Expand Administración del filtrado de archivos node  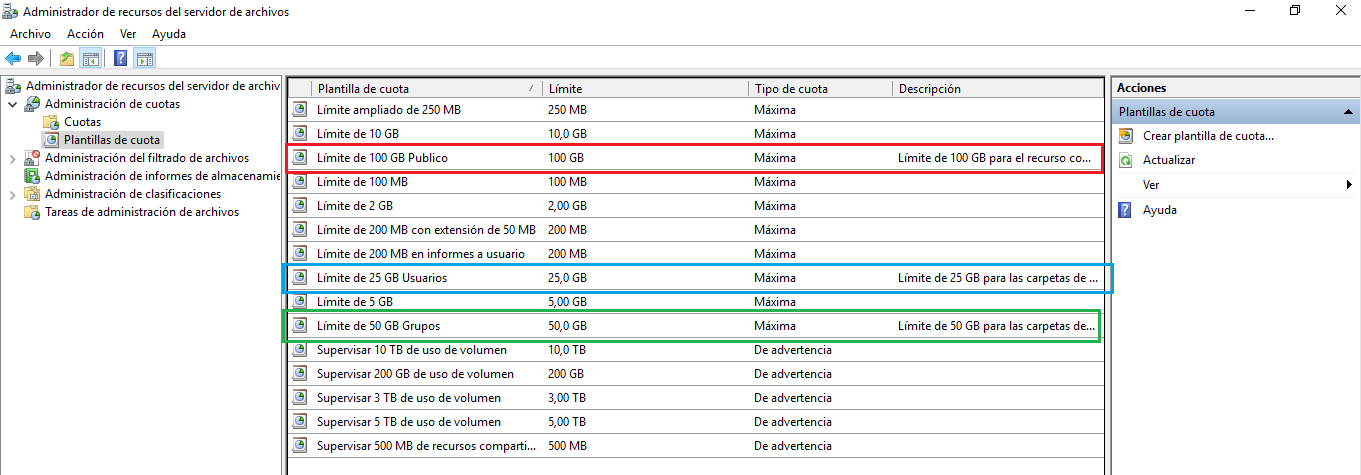12,158
